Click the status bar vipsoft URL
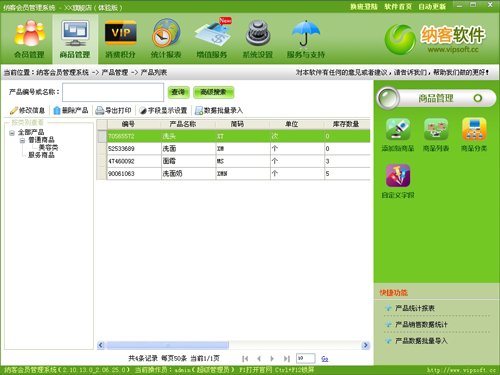 pos(461,370)
